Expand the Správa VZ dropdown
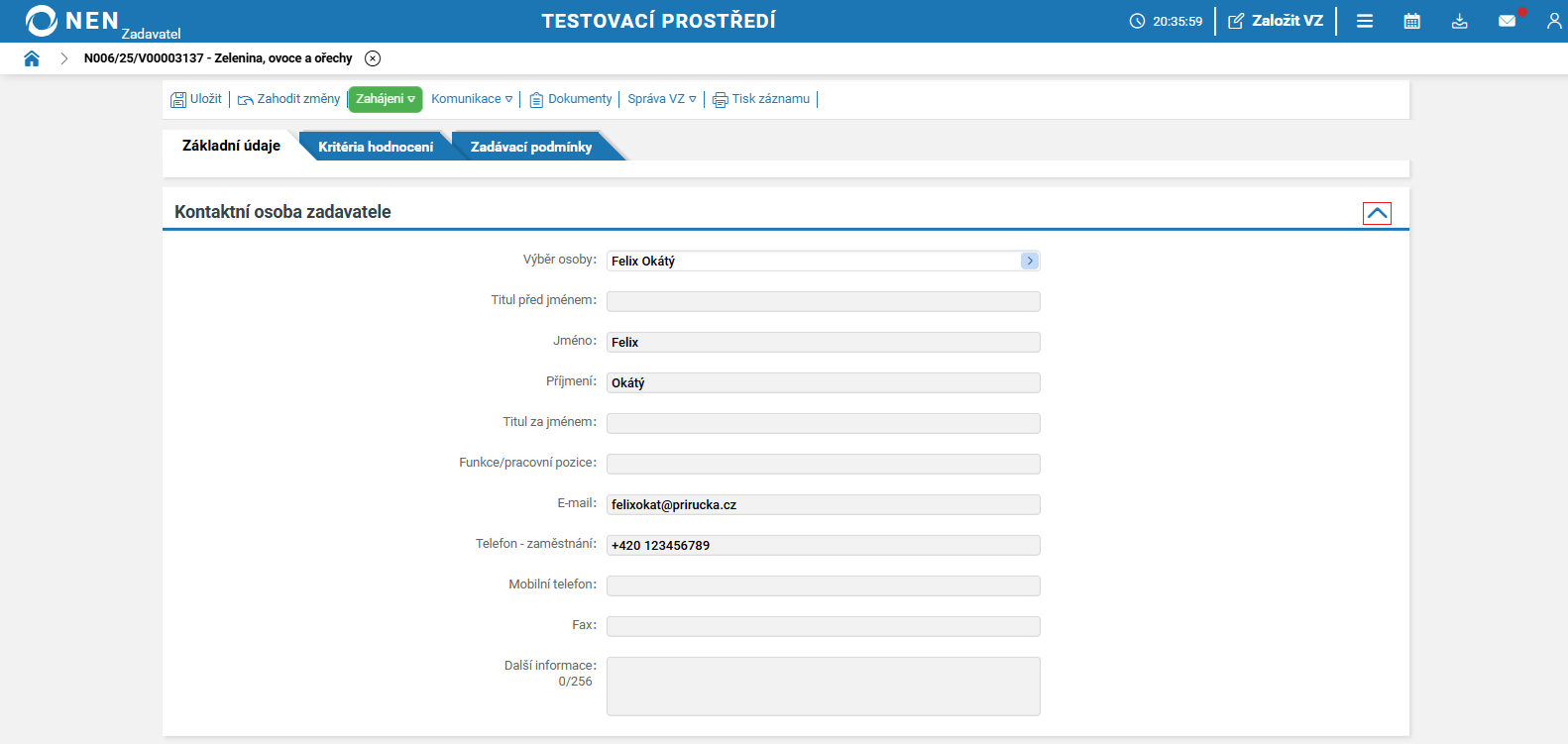The width and height of the screenshot is (1568, 744). coord(661,99)
